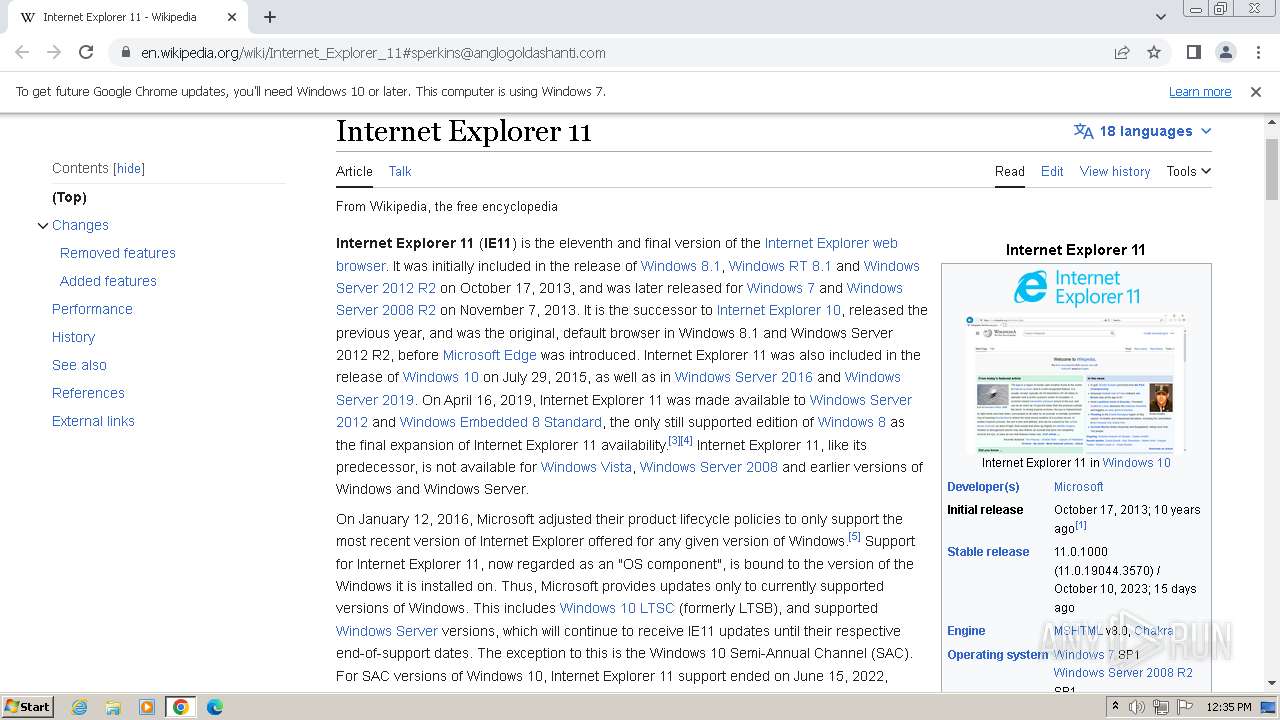
Task: Switch to the Talk tab
Action: click(400, 171)
